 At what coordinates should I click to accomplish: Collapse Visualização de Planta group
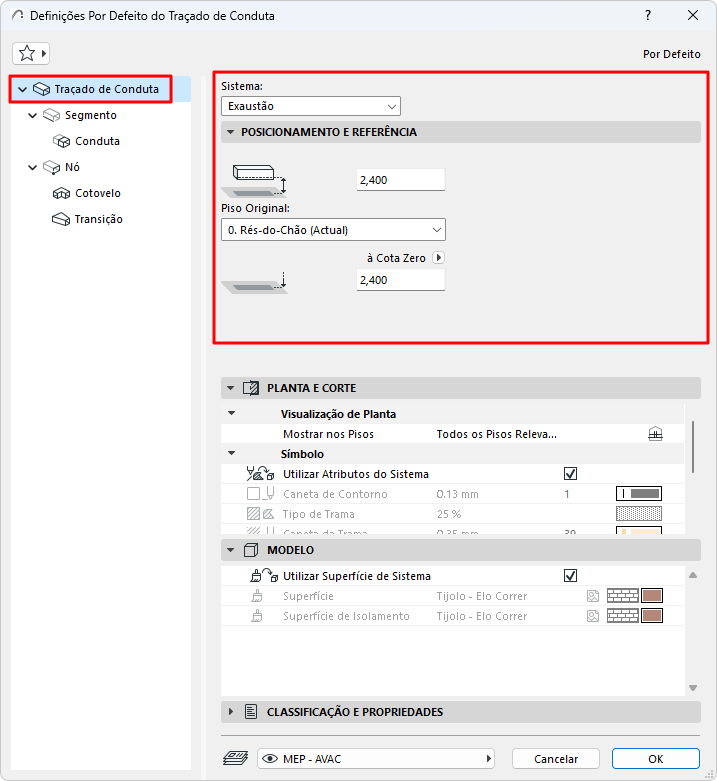232,413
